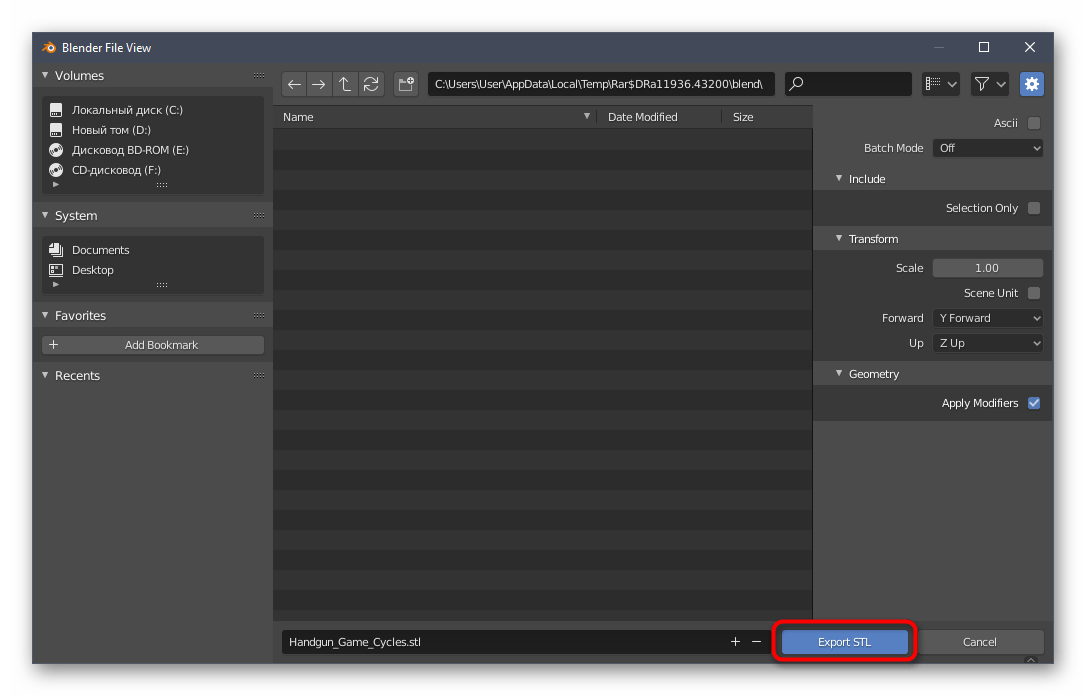Click the Export STL button
The width and height of the screenshot is (1086, 696).
point(844,642)
